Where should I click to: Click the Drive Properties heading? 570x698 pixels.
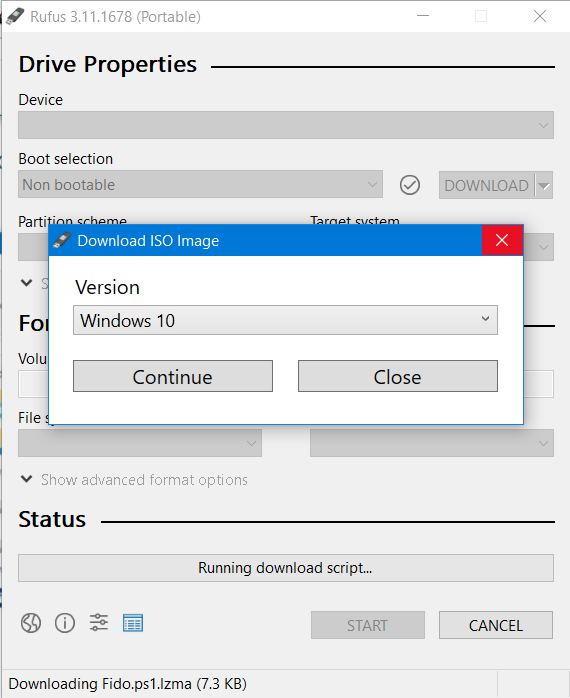point(108,64)
